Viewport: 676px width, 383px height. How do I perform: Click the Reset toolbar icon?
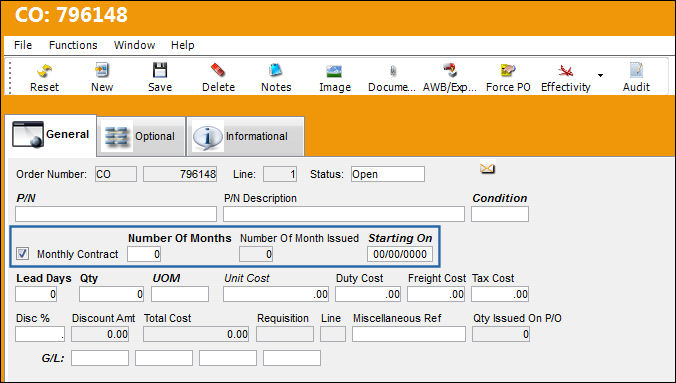point(44,71)
